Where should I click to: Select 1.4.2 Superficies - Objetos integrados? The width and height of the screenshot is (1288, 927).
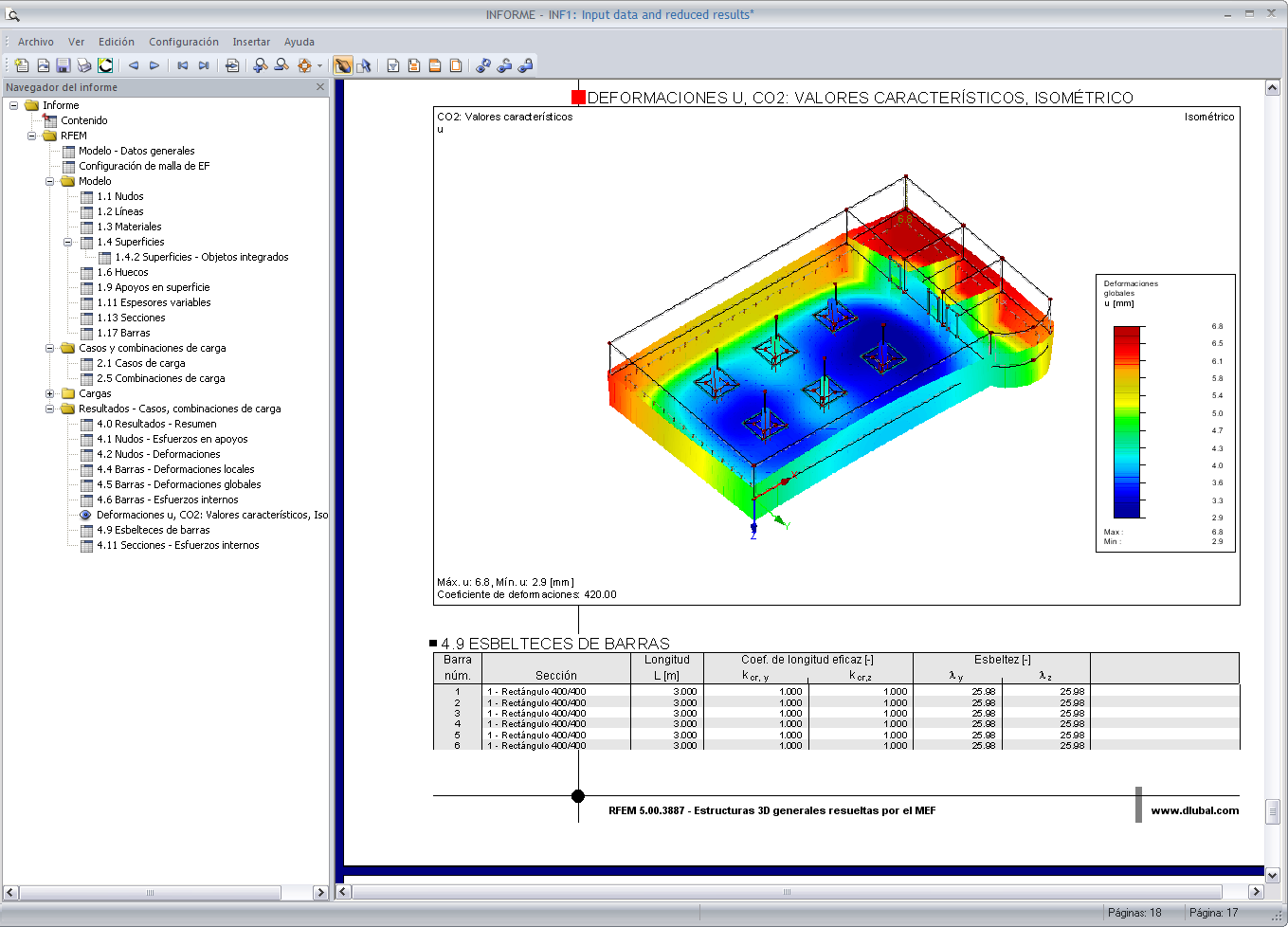tap(202, 257)
